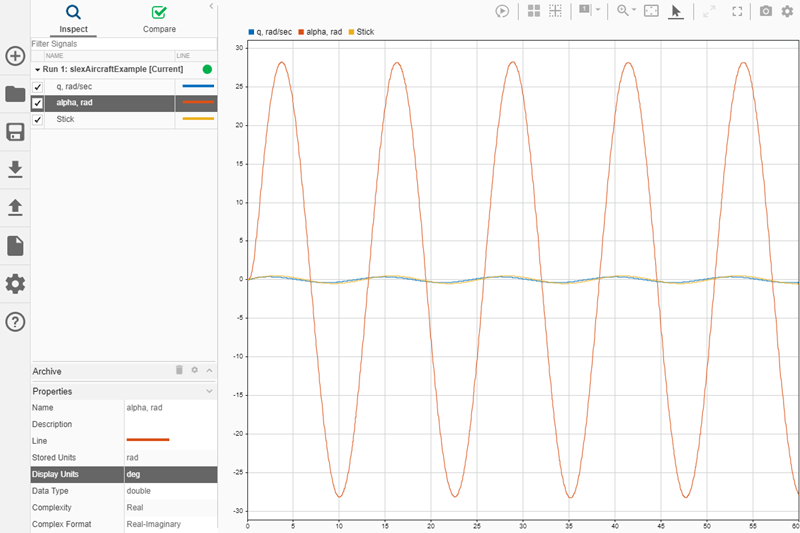This screenshot has height=533, width=800.
Task: Select the arrow pointer tool
Action: click(x=676, y=11)
